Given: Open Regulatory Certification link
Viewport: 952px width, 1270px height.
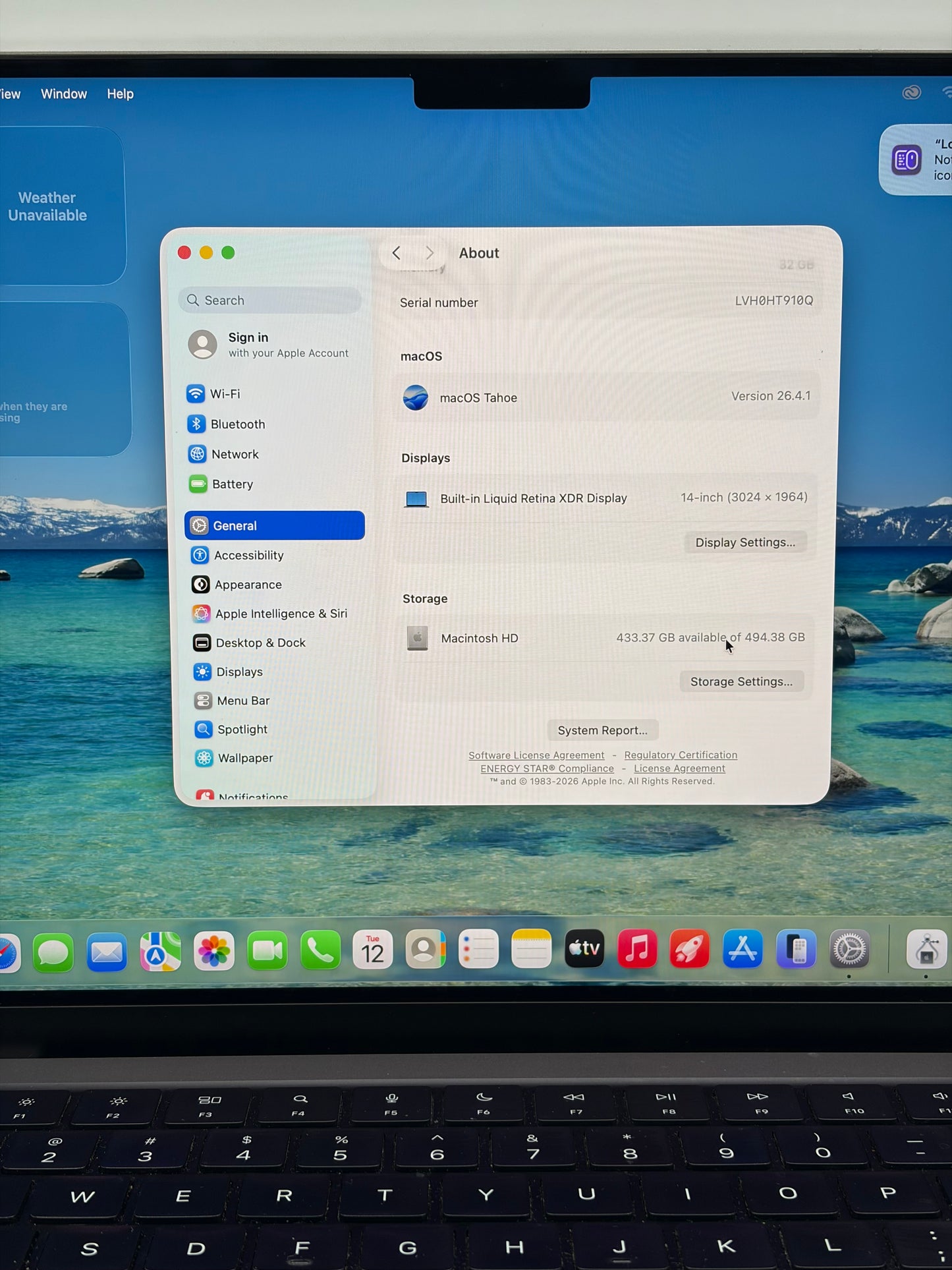Looking at the screenshot, I should point(681,755).
